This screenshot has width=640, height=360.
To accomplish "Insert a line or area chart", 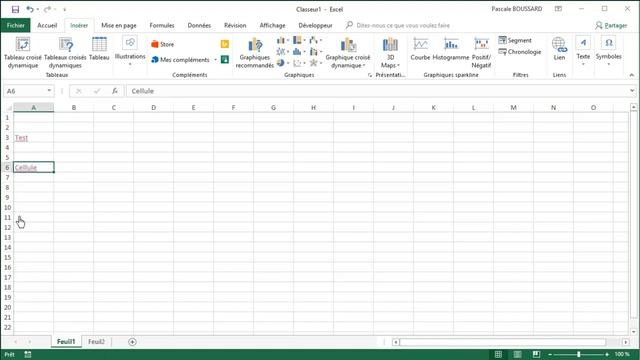I will click(282, 51).
